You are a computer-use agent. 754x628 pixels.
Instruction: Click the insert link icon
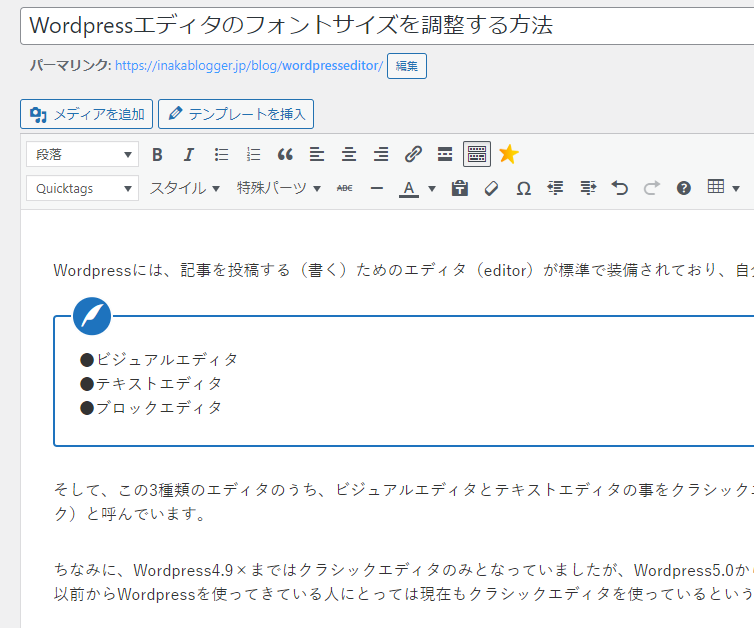[x=413, y=154]
